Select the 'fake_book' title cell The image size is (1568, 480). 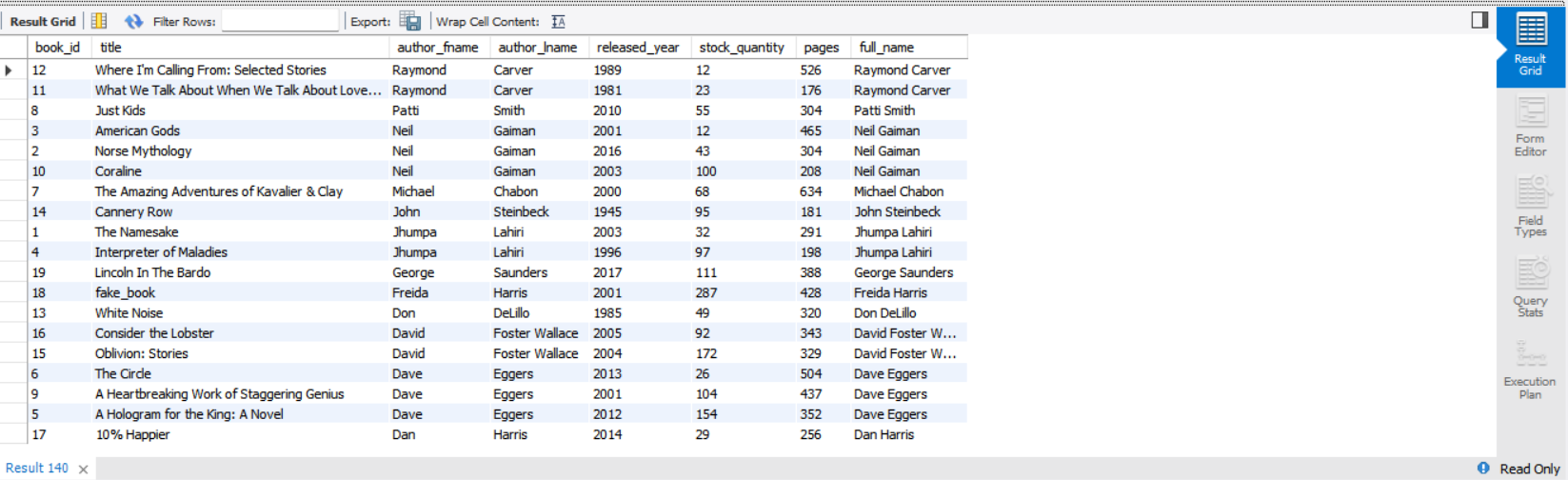240,292
